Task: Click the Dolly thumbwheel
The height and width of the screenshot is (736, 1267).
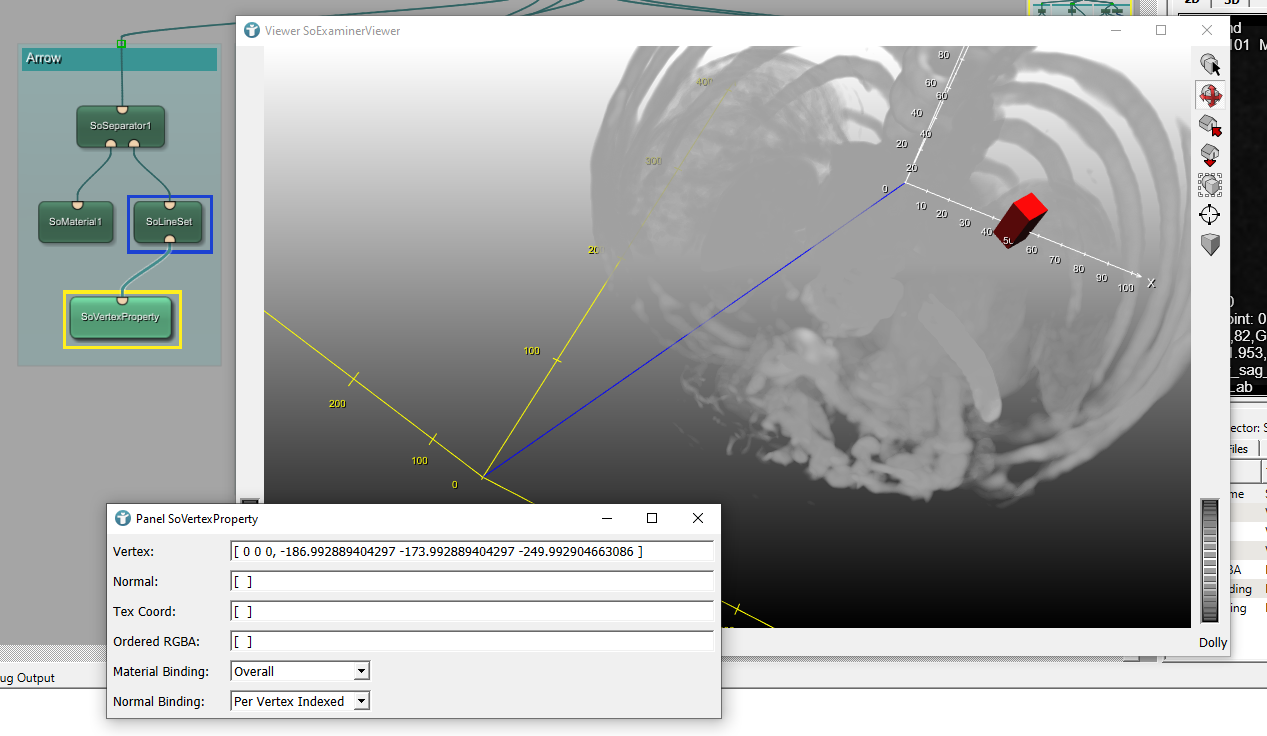Action: point(1212,561)
